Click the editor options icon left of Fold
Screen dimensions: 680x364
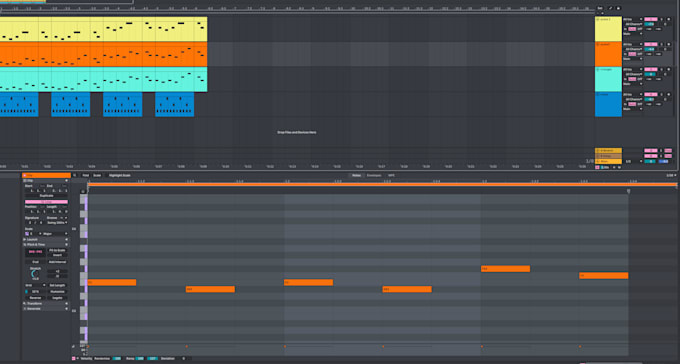(75, 175)
